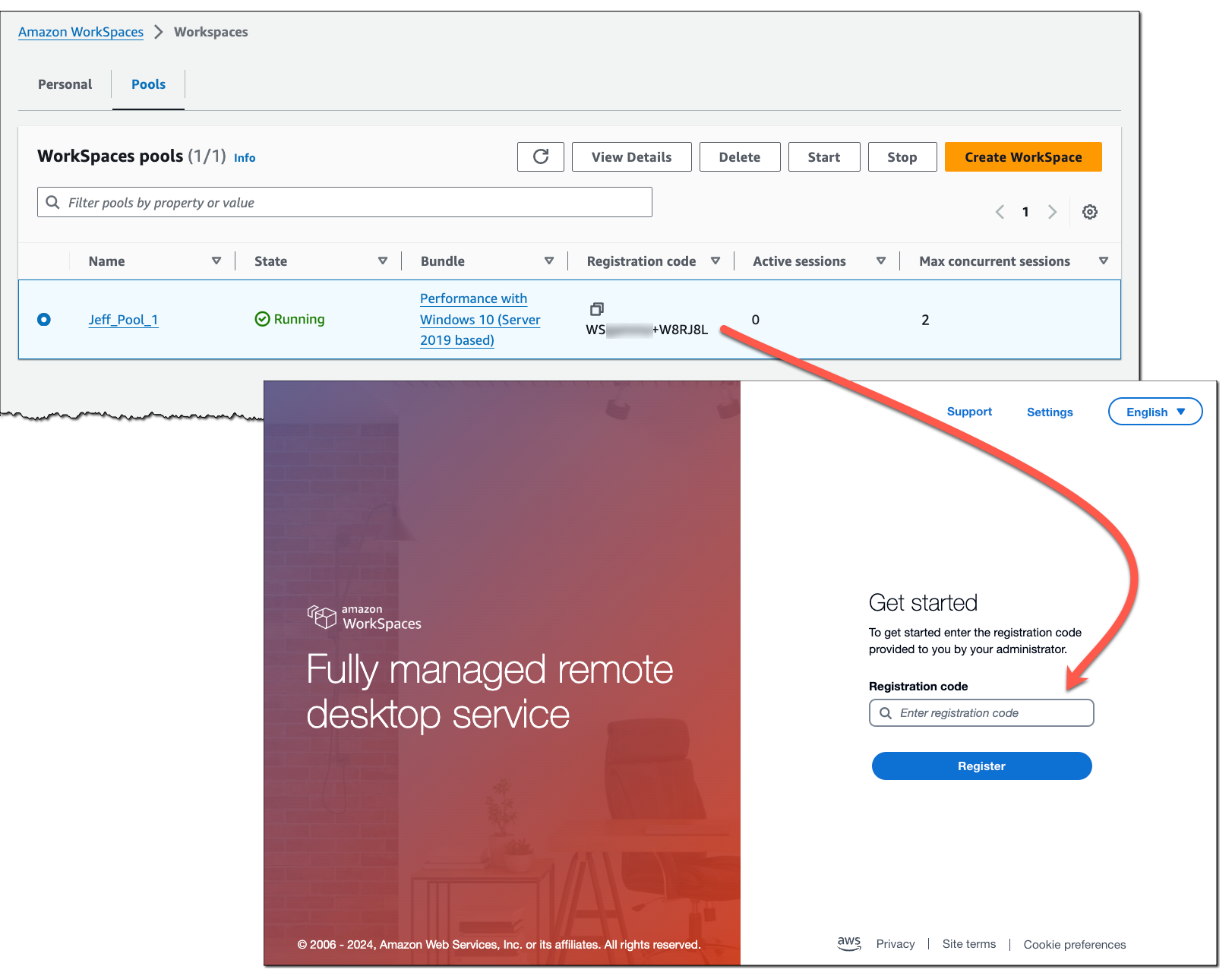
Task: Click the Register button
Action: coord(981,766)
